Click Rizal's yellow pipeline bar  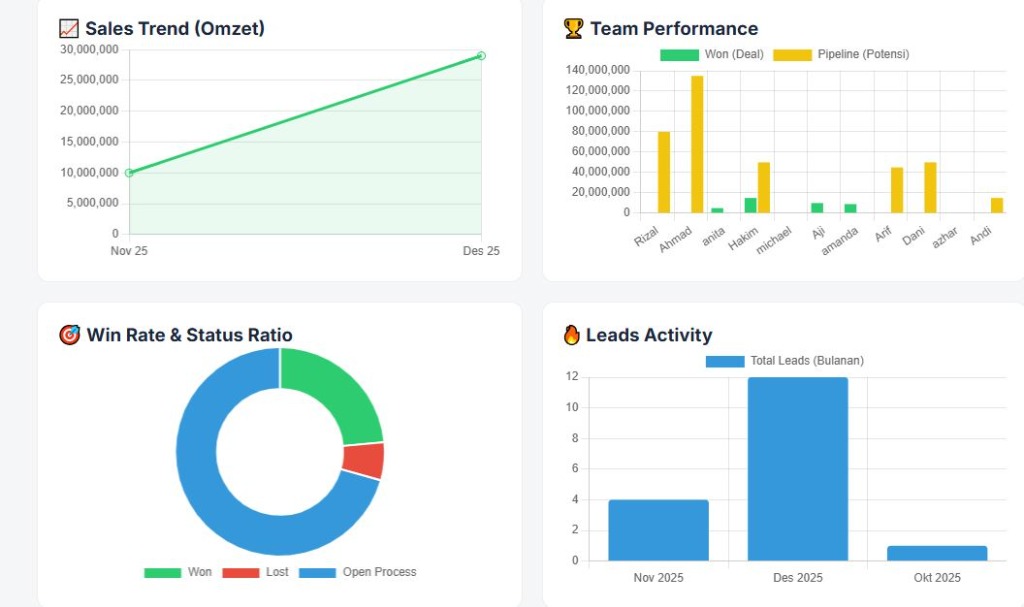[664, 172]
